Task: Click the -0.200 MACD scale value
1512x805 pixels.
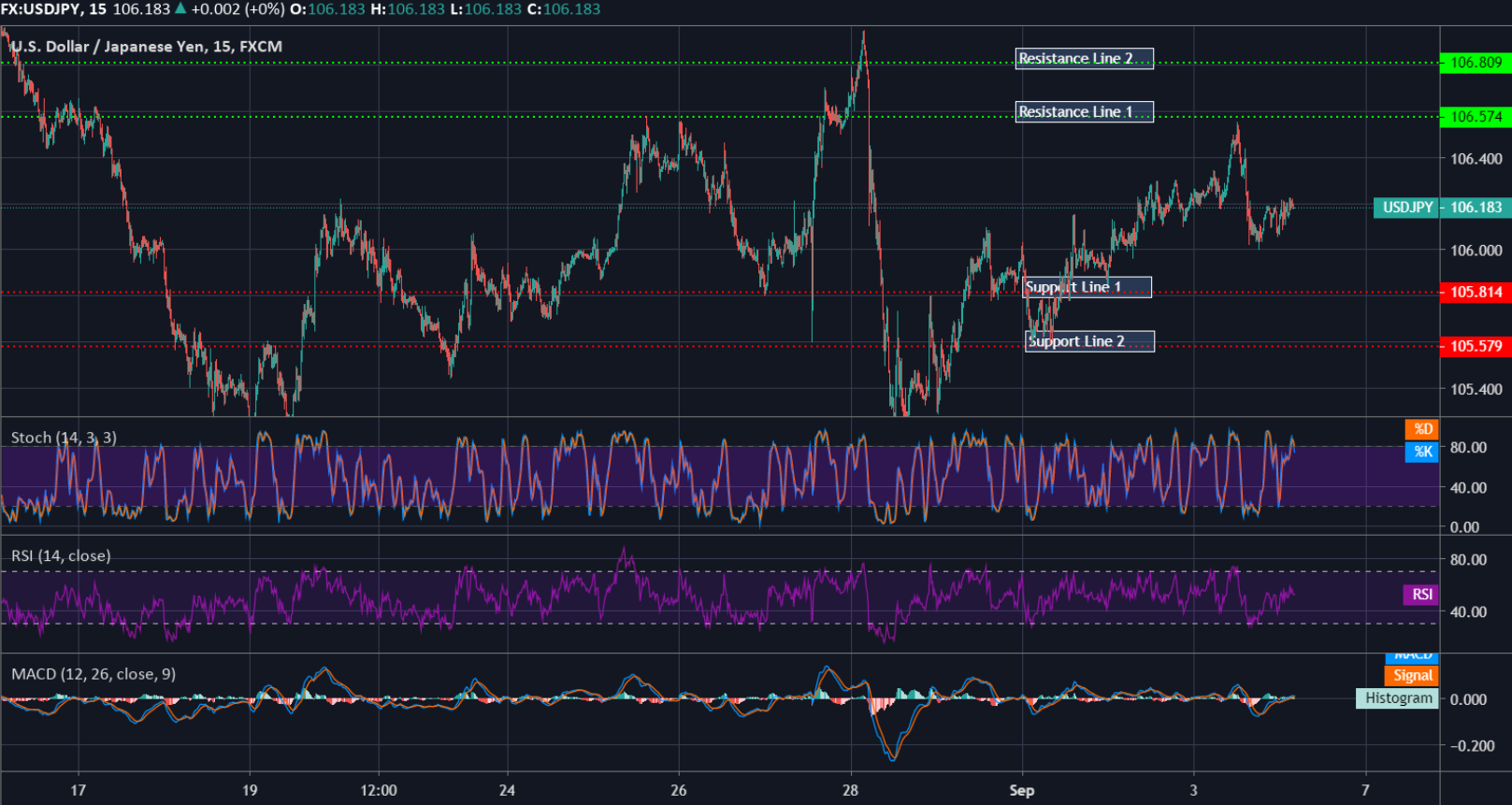Action: 1473,745
